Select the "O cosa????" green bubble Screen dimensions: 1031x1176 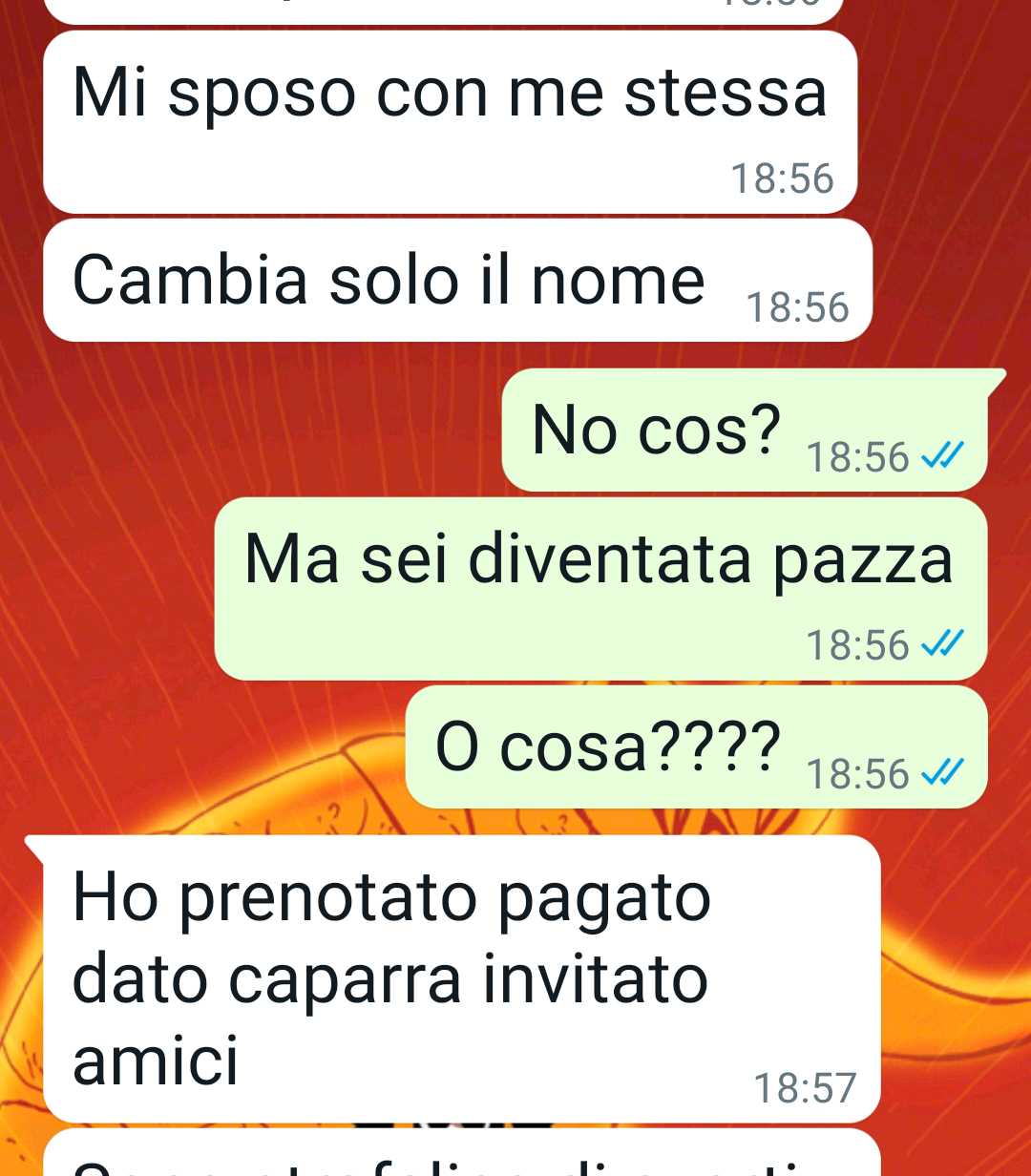click(696, 746)
